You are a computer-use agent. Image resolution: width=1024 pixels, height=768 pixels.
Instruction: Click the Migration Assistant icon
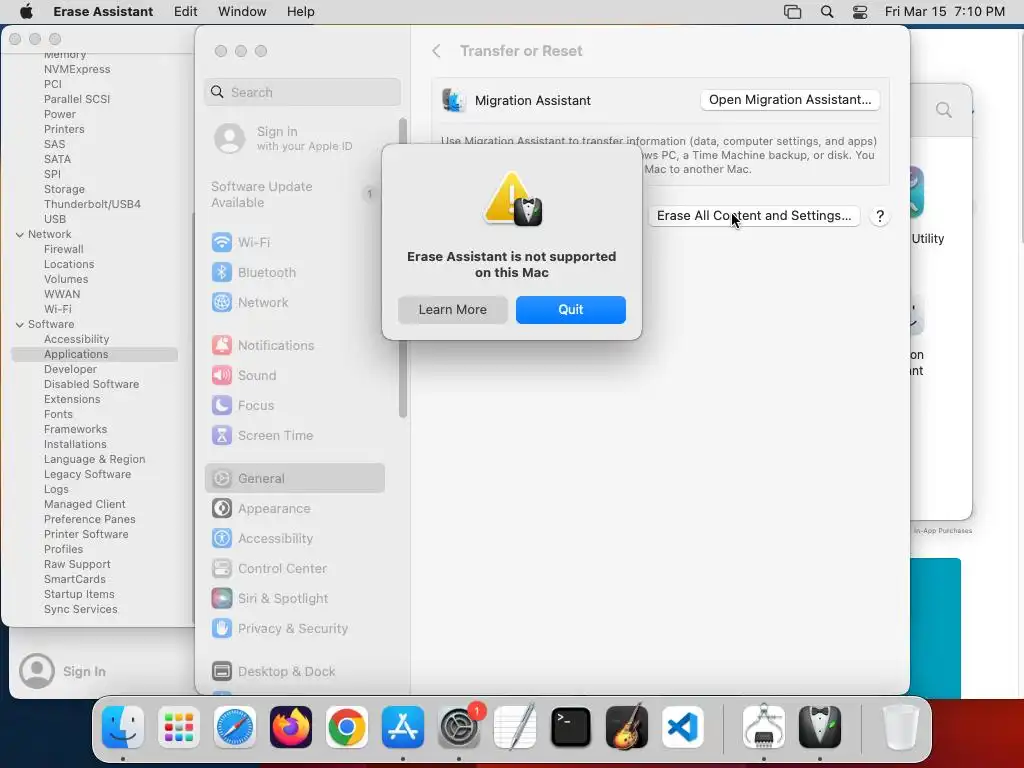(454, 101)
